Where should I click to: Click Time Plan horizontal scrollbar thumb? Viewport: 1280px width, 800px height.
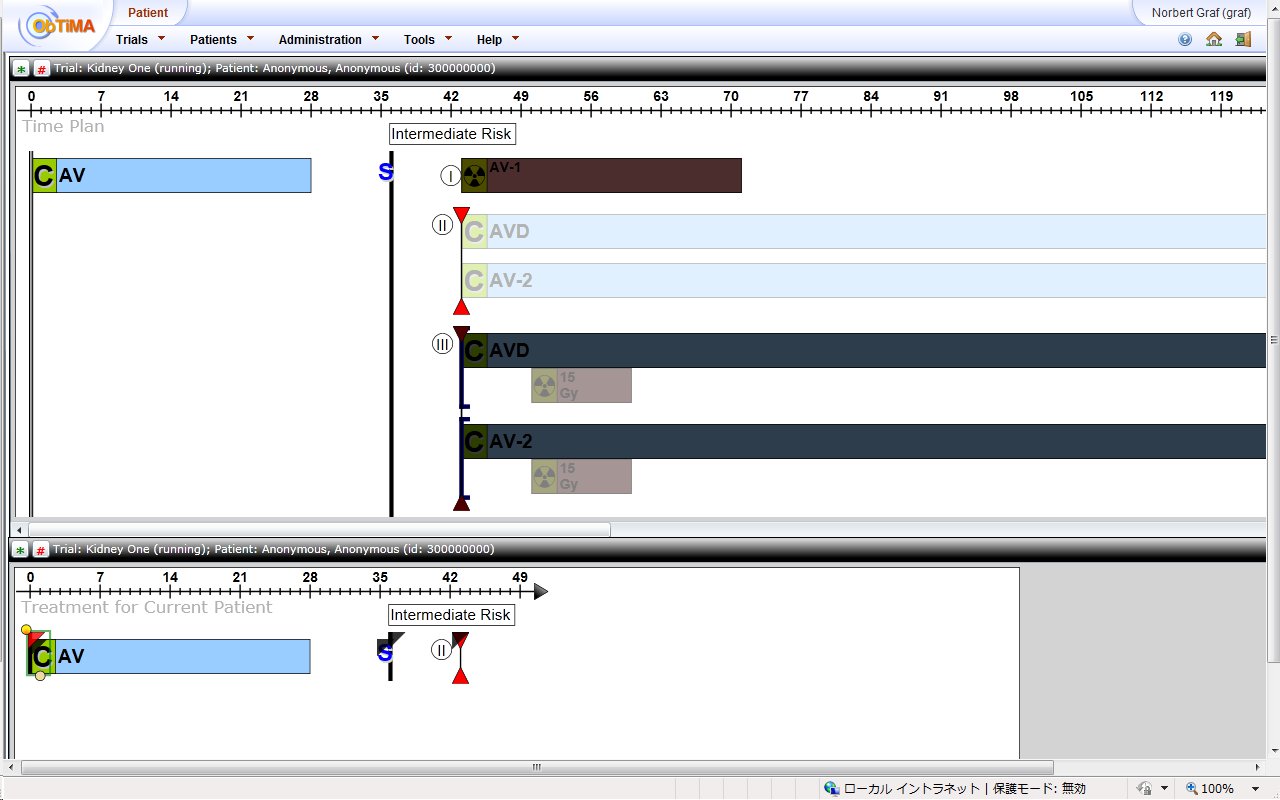(318, 529)
